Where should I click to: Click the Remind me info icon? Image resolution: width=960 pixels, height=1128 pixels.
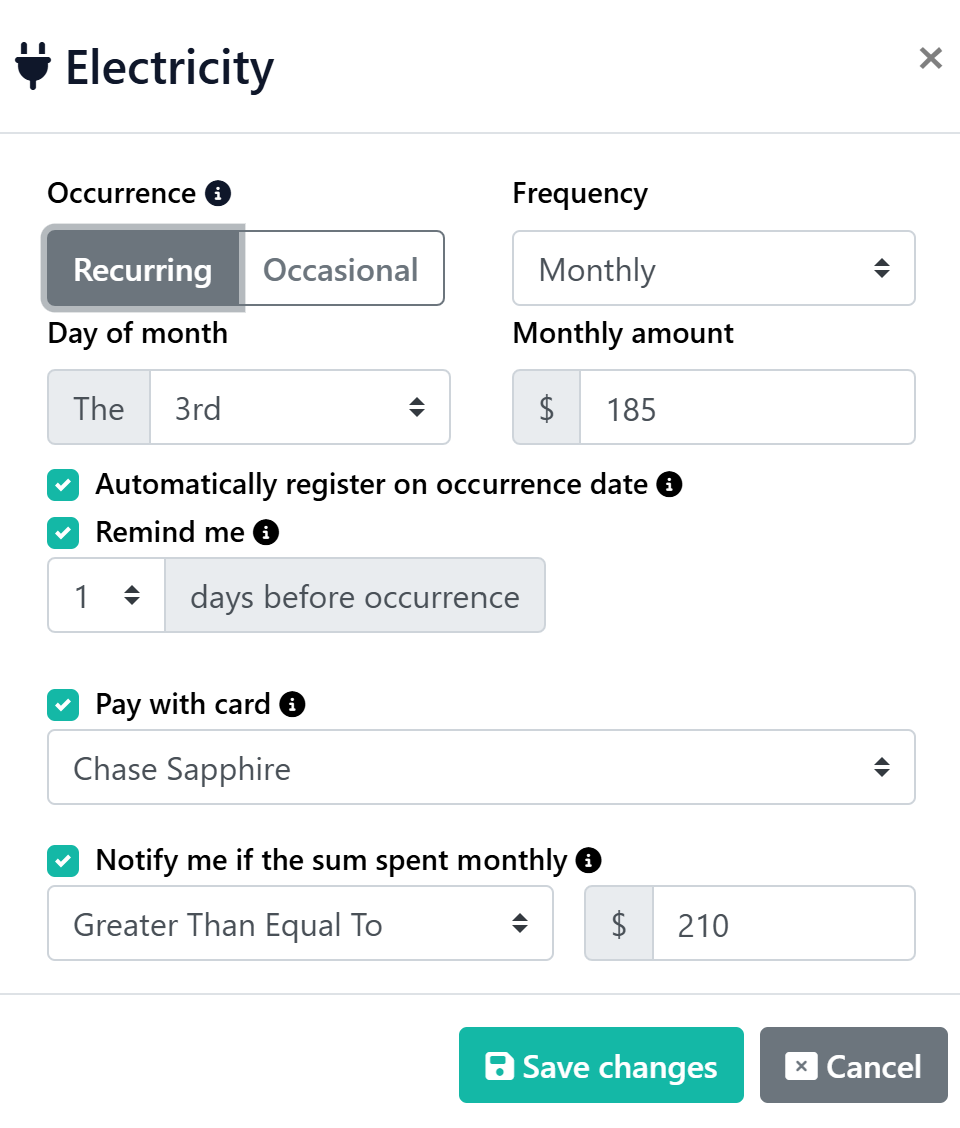point(266,532)
